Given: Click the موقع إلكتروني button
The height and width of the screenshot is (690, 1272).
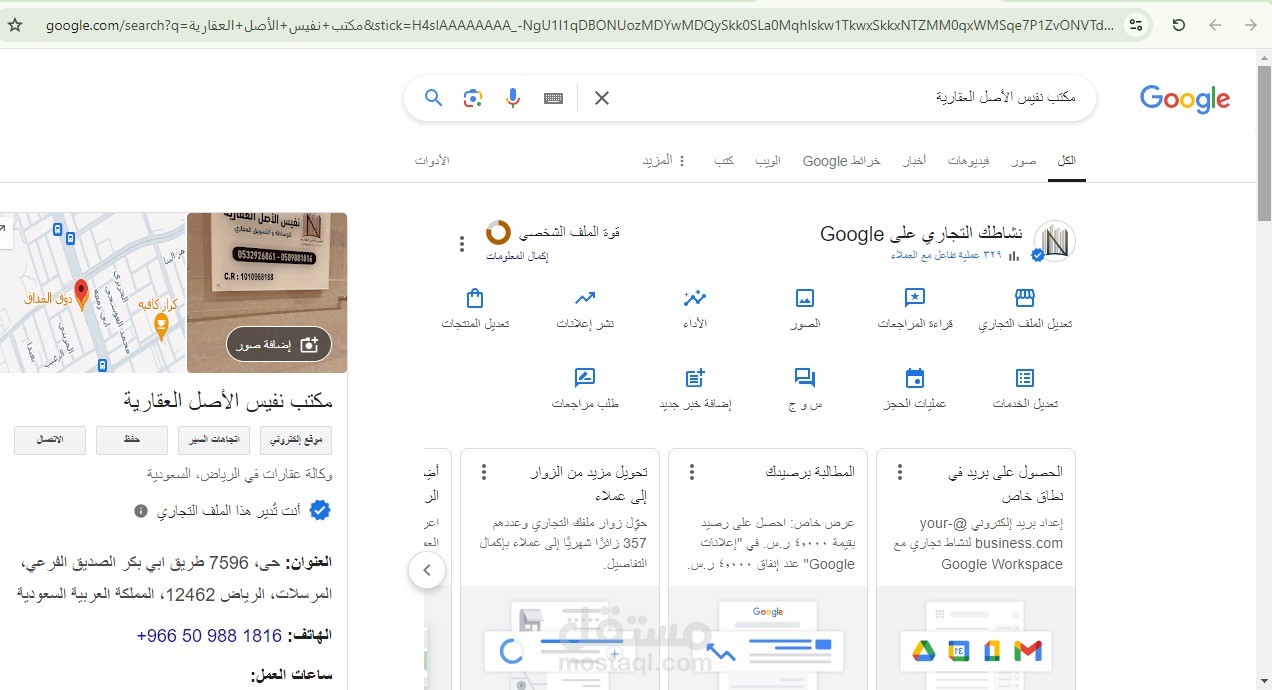Looking at the screenshot, I should pyautogui.click(x=296, y=440).
